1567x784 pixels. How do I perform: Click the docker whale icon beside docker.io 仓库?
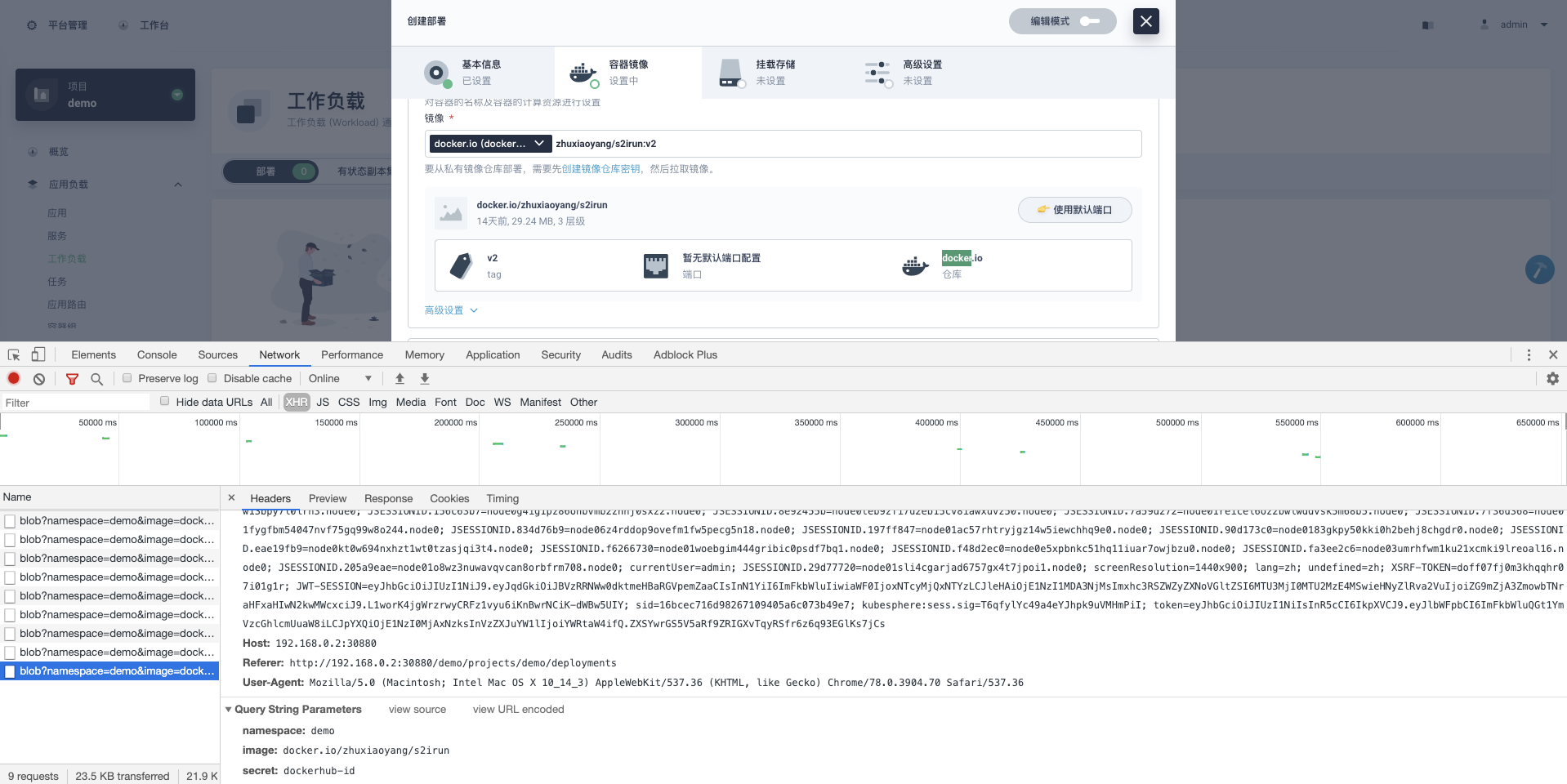point(914,265)
